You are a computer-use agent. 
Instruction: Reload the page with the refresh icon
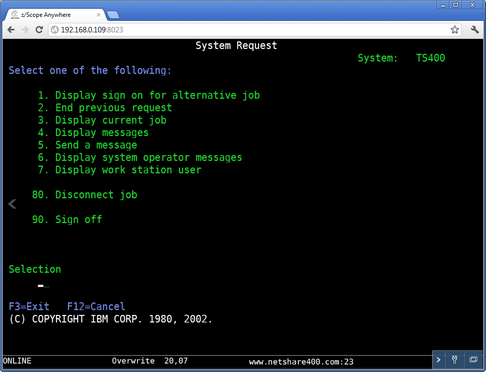[x=39, y=30]
